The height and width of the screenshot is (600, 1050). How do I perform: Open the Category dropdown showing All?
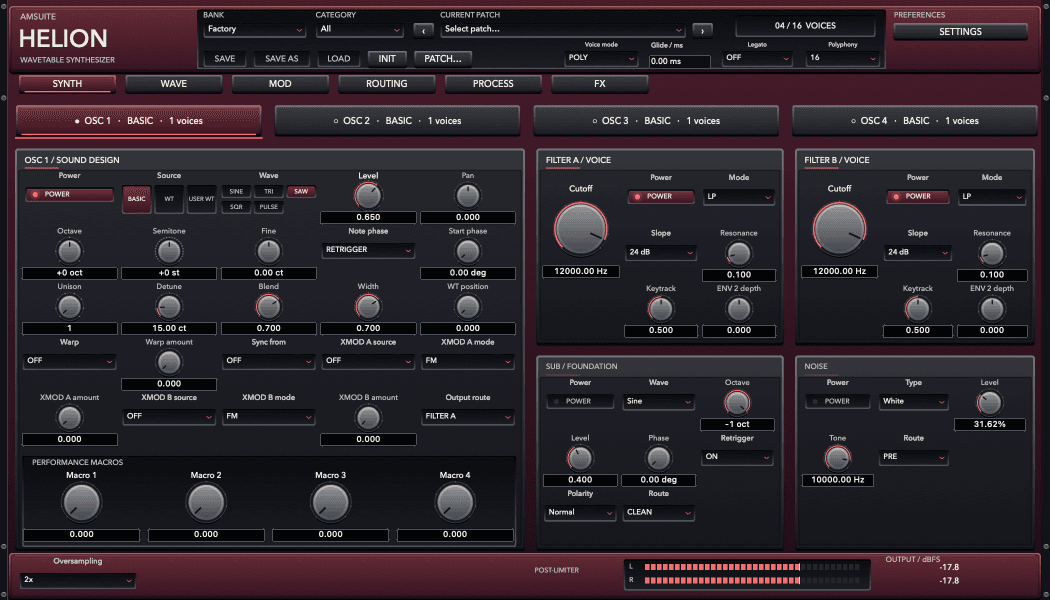(360, 29)
